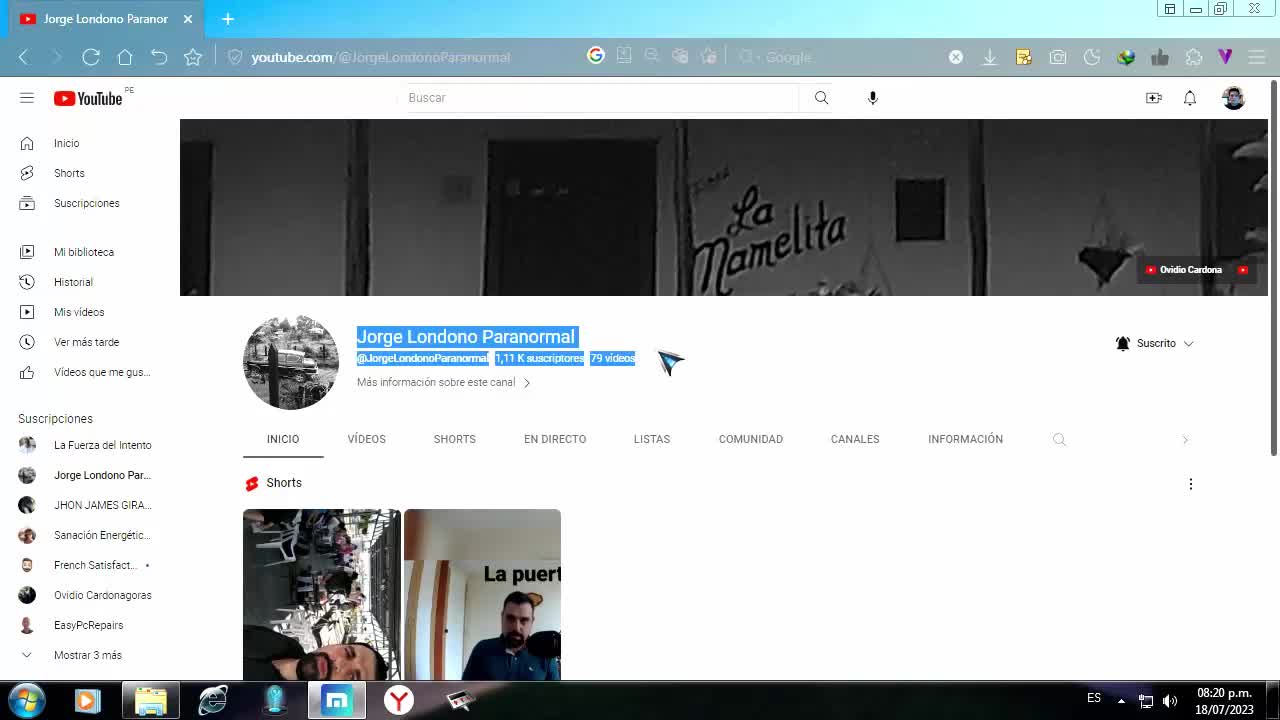Open Yandex browser in taskbar
This screenshot has width=1280, height=720.
coord(399,700)
